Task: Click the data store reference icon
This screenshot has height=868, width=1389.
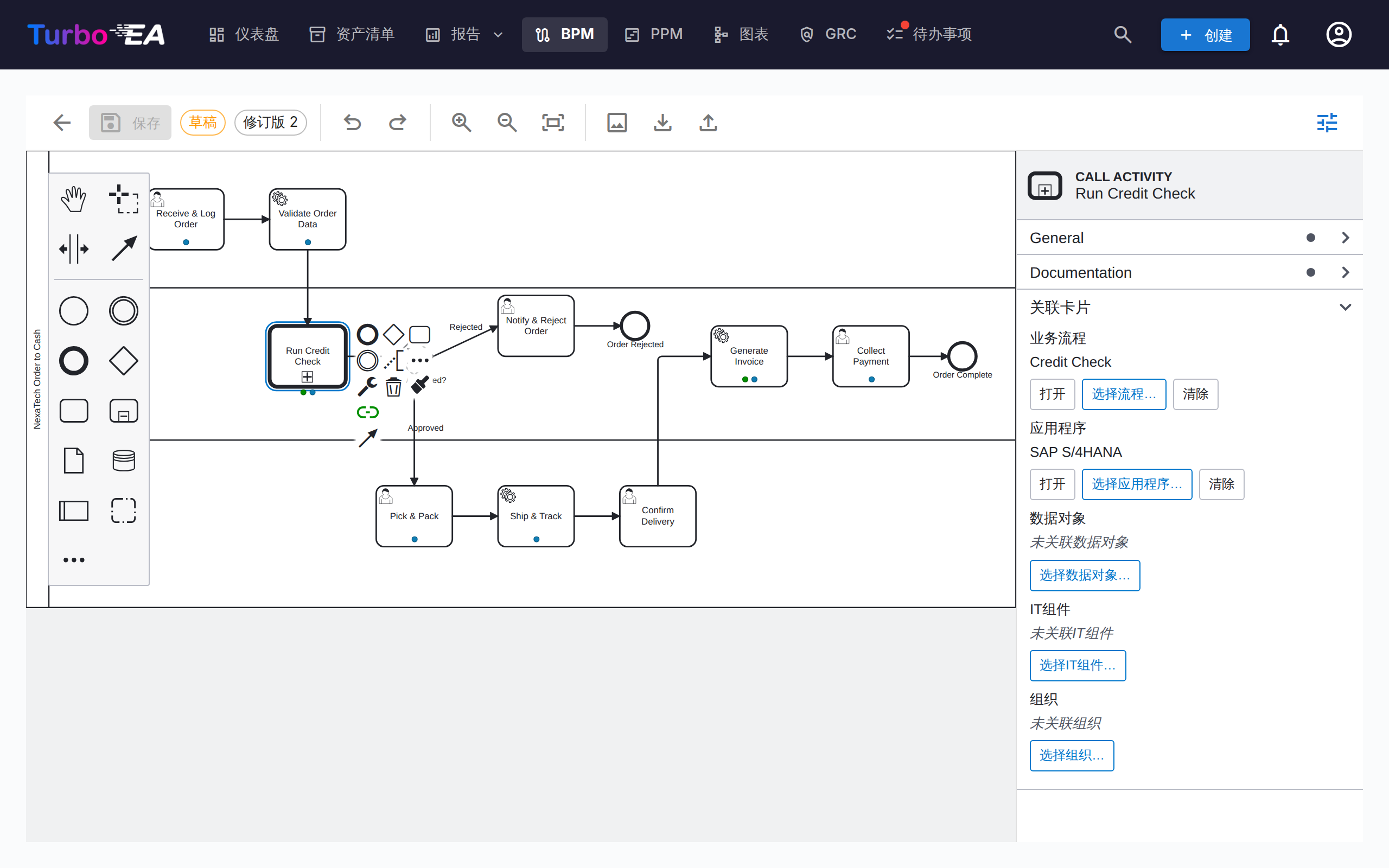Action: pos(123,461)
